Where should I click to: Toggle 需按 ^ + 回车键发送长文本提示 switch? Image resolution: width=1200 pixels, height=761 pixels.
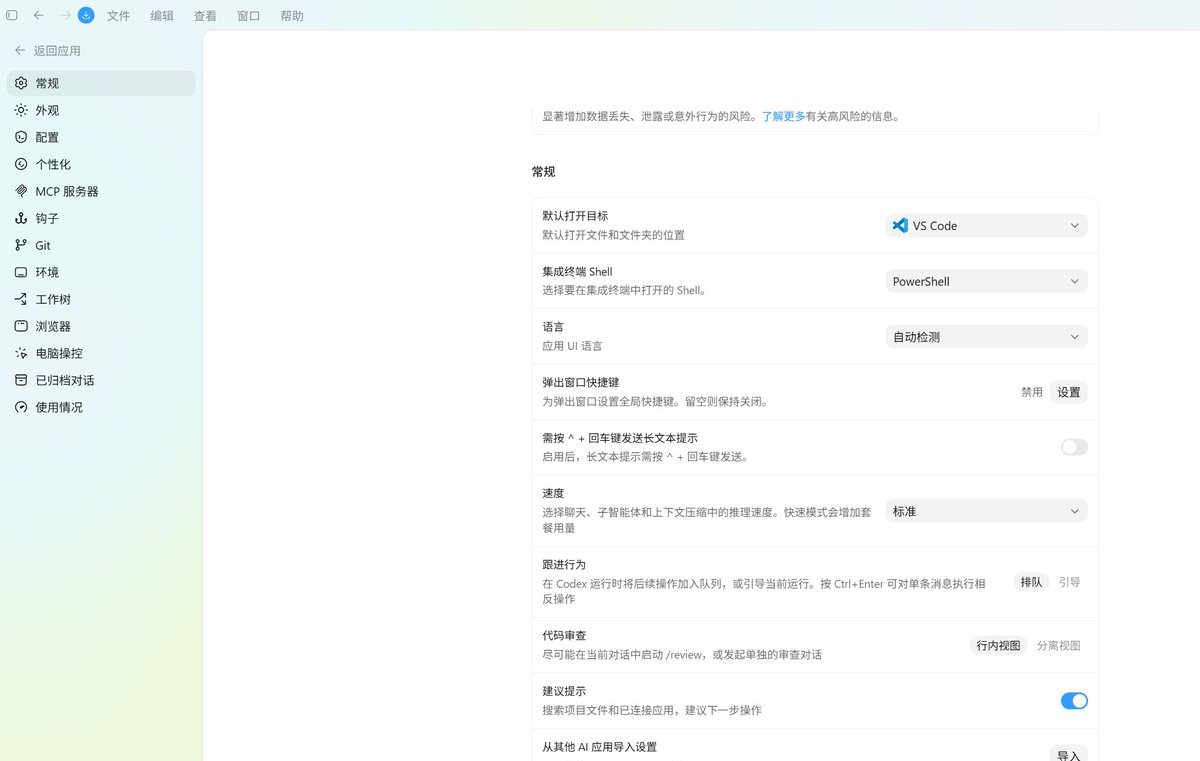pos(1074,447)
